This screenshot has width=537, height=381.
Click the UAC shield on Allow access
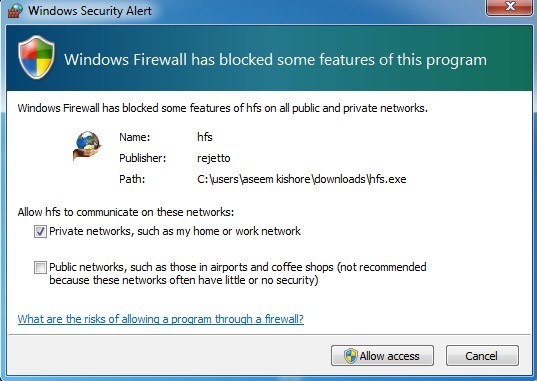pos(351,356)
